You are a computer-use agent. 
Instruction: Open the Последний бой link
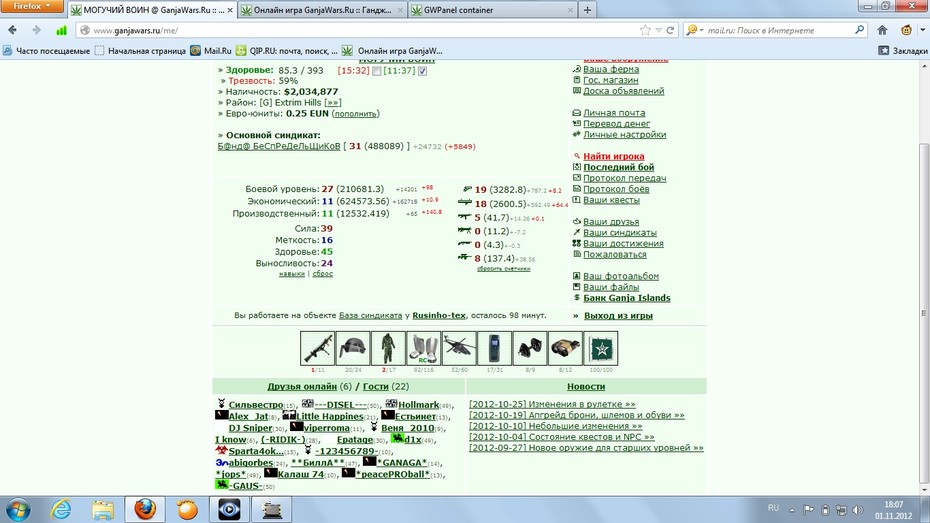pos(618,167)
